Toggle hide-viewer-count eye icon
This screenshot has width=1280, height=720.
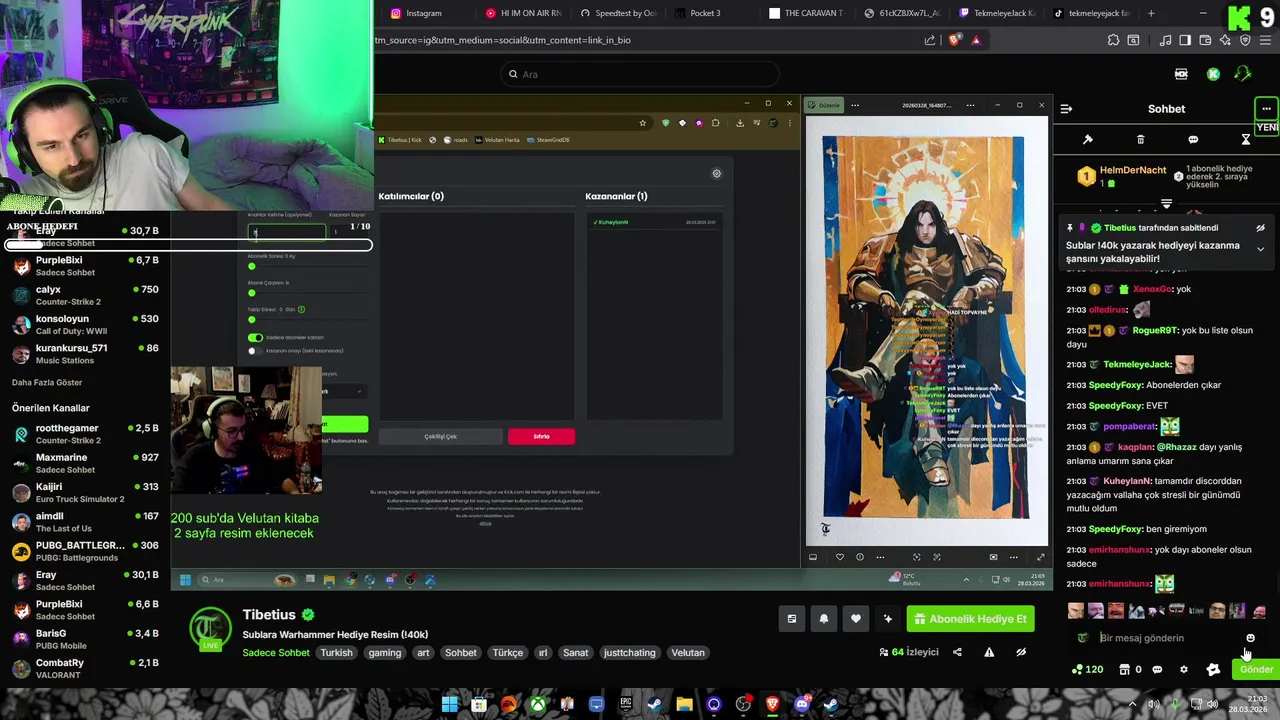point(1021,653)
